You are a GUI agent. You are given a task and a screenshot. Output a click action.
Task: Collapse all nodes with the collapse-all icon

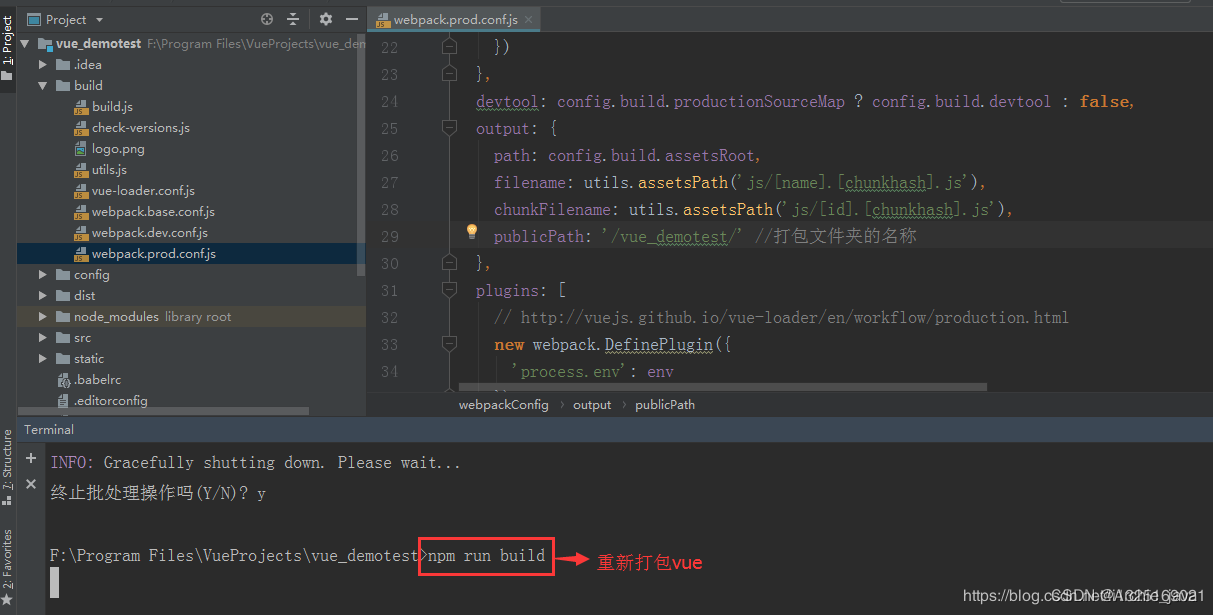[x=292, y=19]
